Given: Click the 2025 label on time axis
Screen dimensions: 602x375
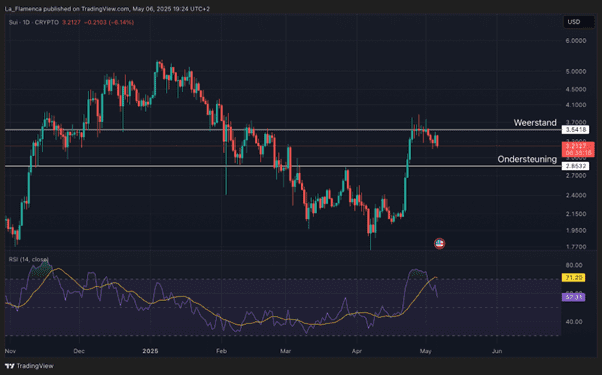Looking at the screenshot, I should tap(150, 351).
